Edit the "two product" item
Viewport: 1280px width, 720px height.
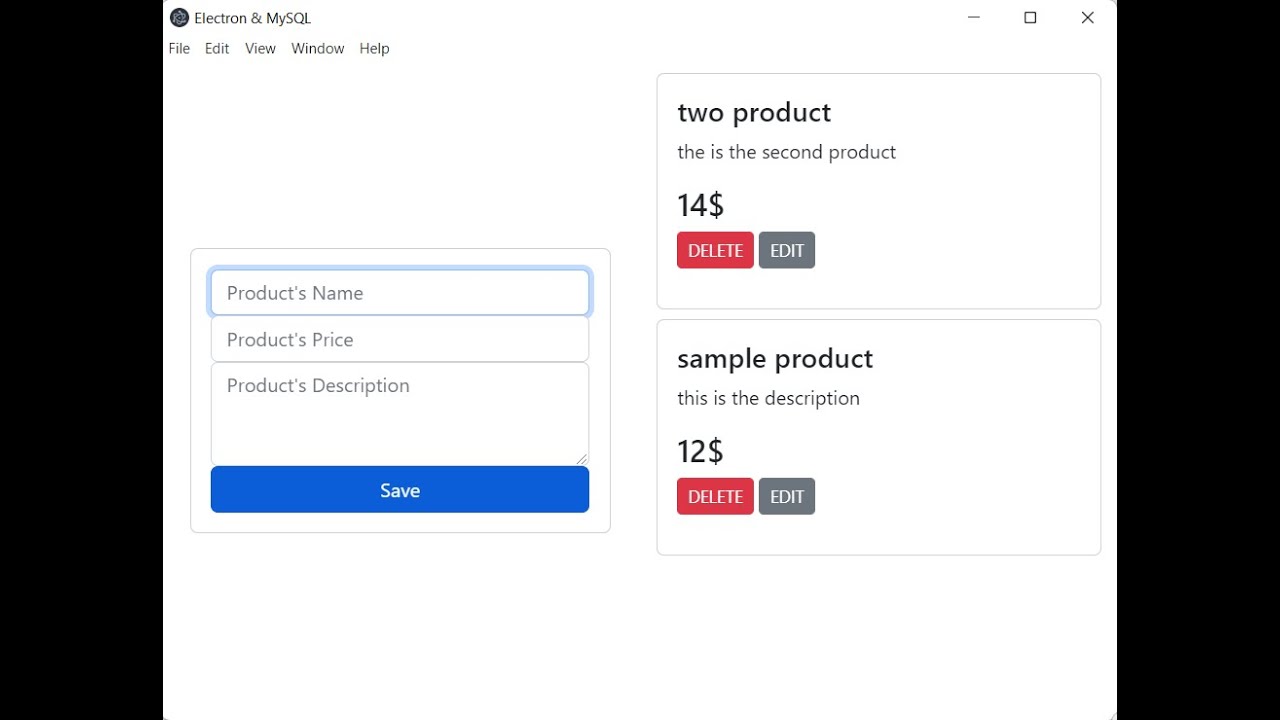tap(787, 250)
